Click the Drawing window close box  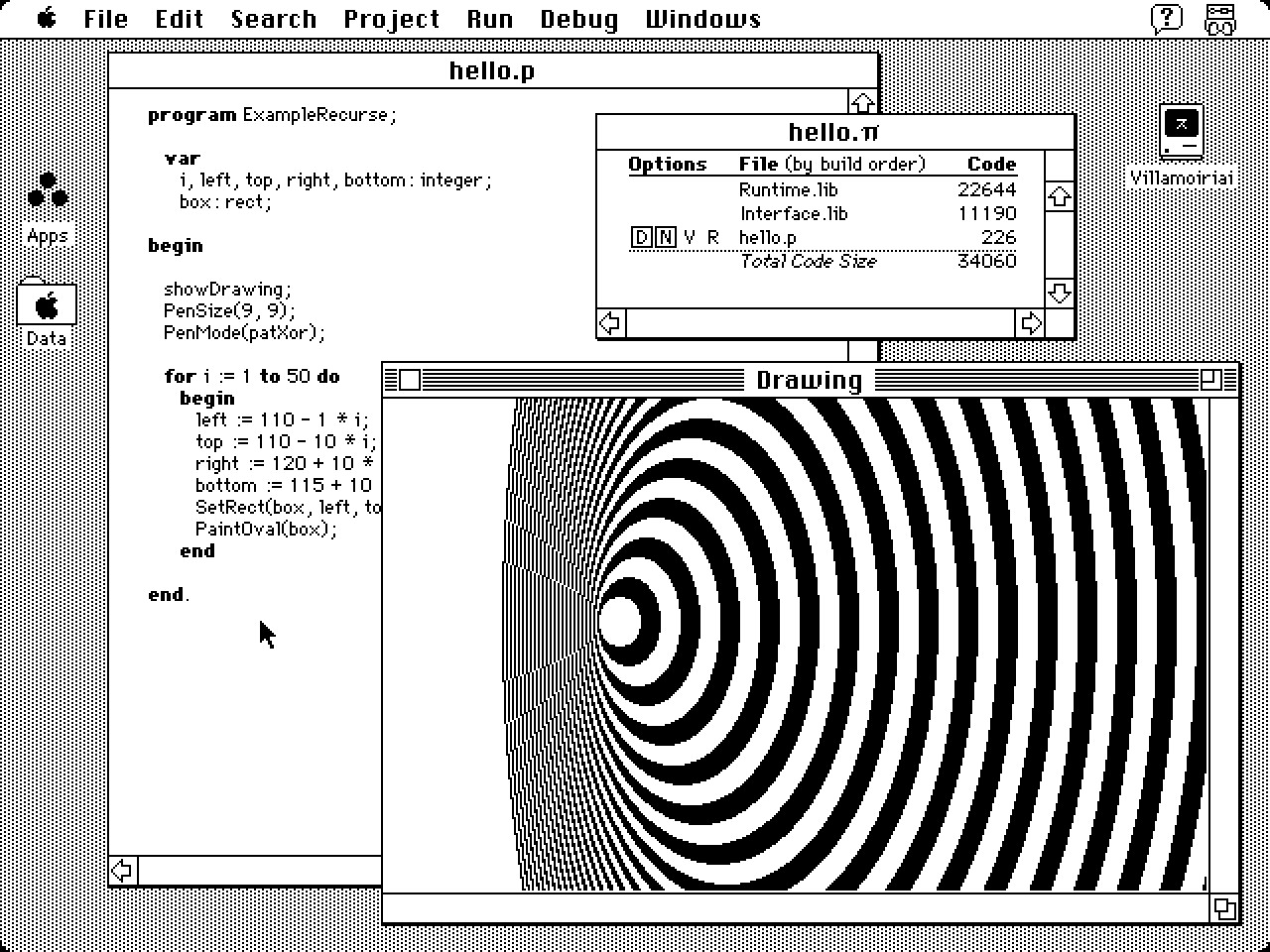pos(410,380)
